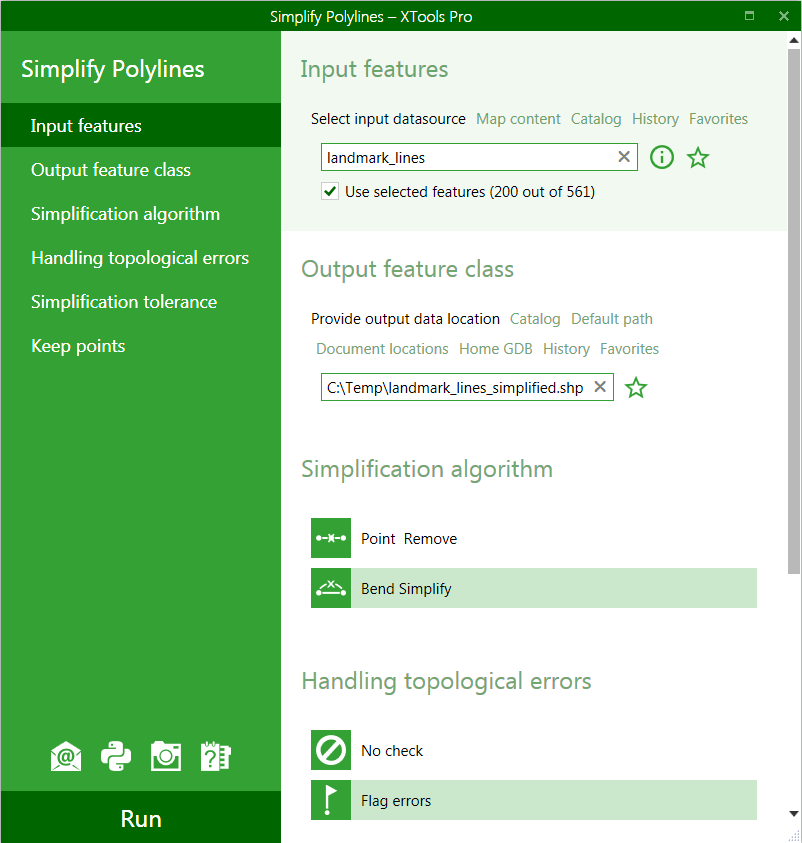802x843 pixels.
Task: Open Map content datasource link
Action: tap(518, 119)
